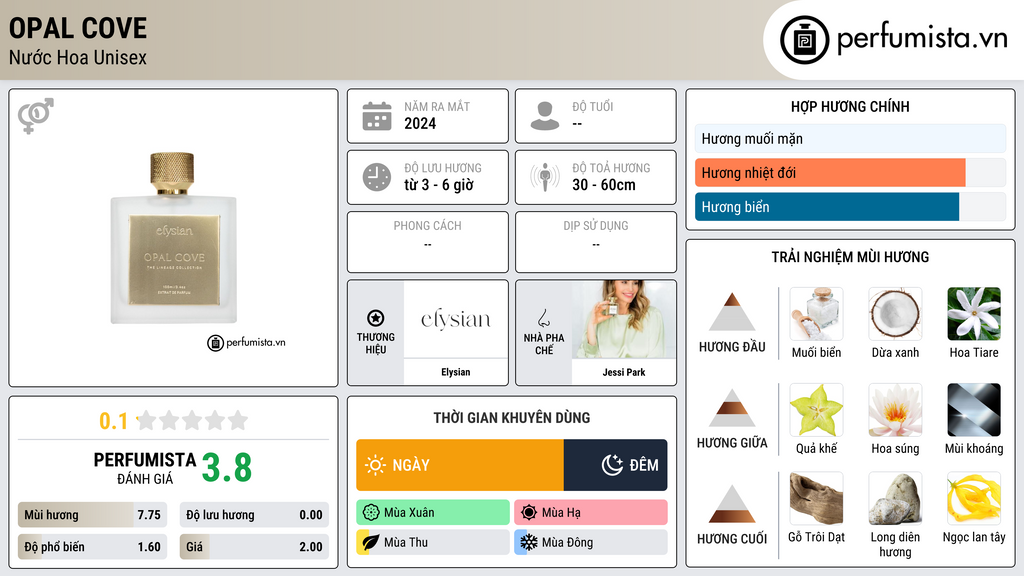Open the Hoa súng water lily thumbnail
Image resolution: width=1024 pixels, height=576 pixels.
point(895,410)
